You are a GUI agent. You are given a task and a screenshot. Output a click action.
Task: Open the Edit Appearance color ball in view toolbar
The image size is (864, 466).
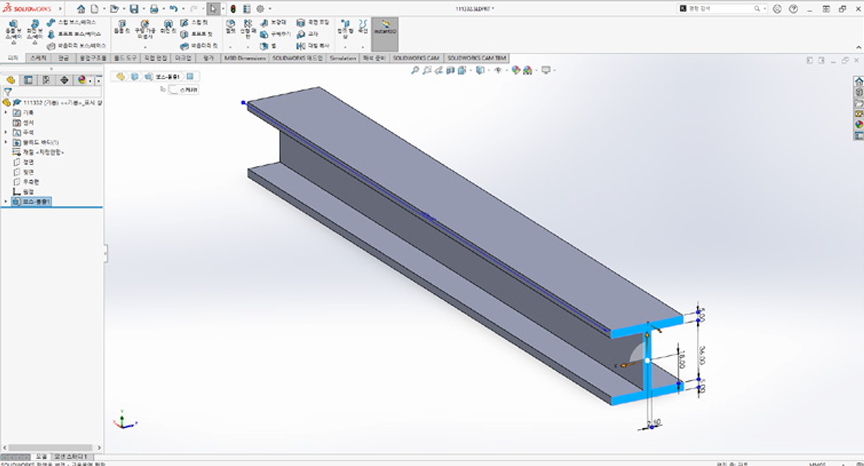(517, 71)
